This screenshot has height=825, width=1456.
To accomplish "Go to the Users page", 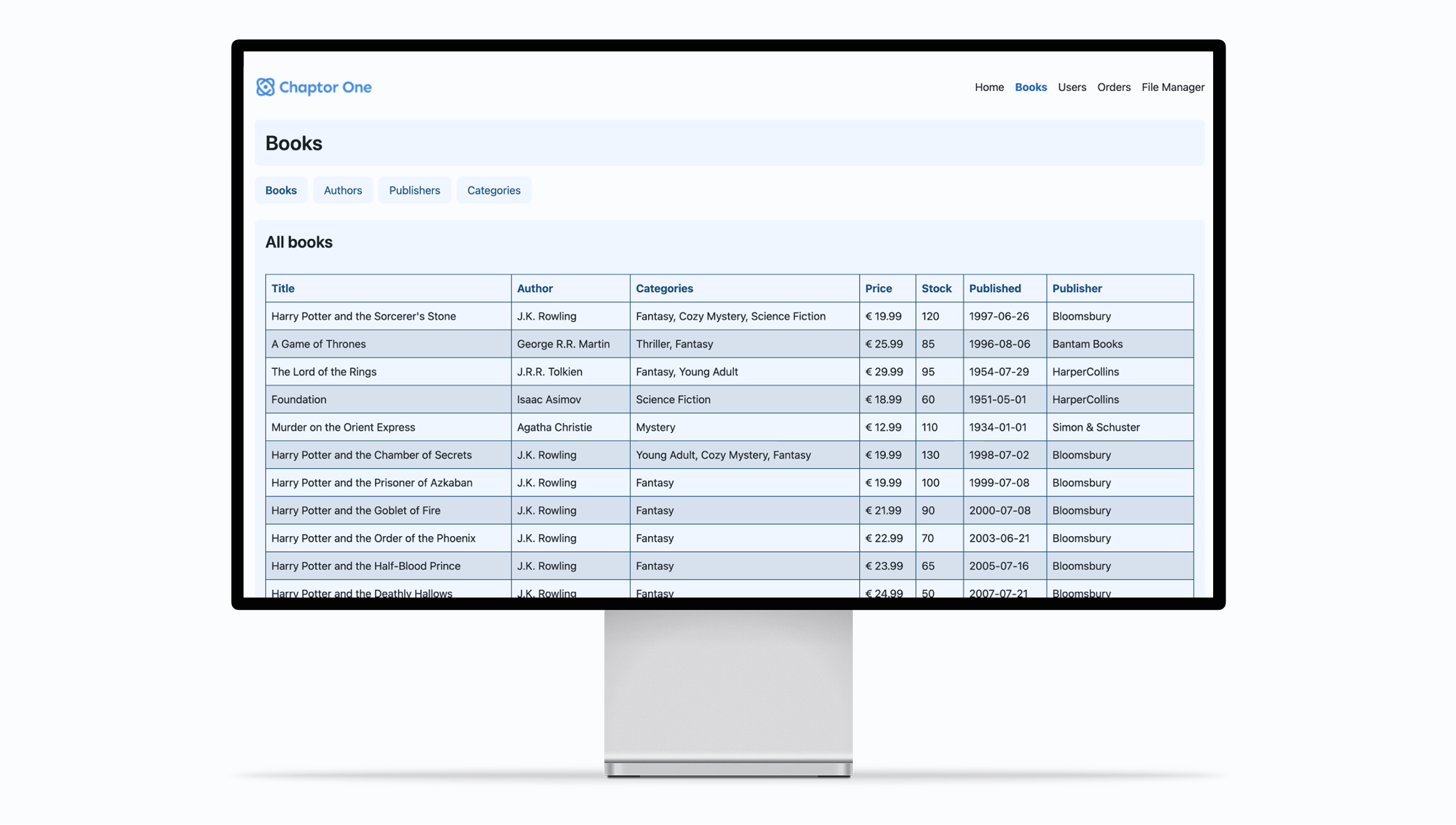I will [1072, 87].
